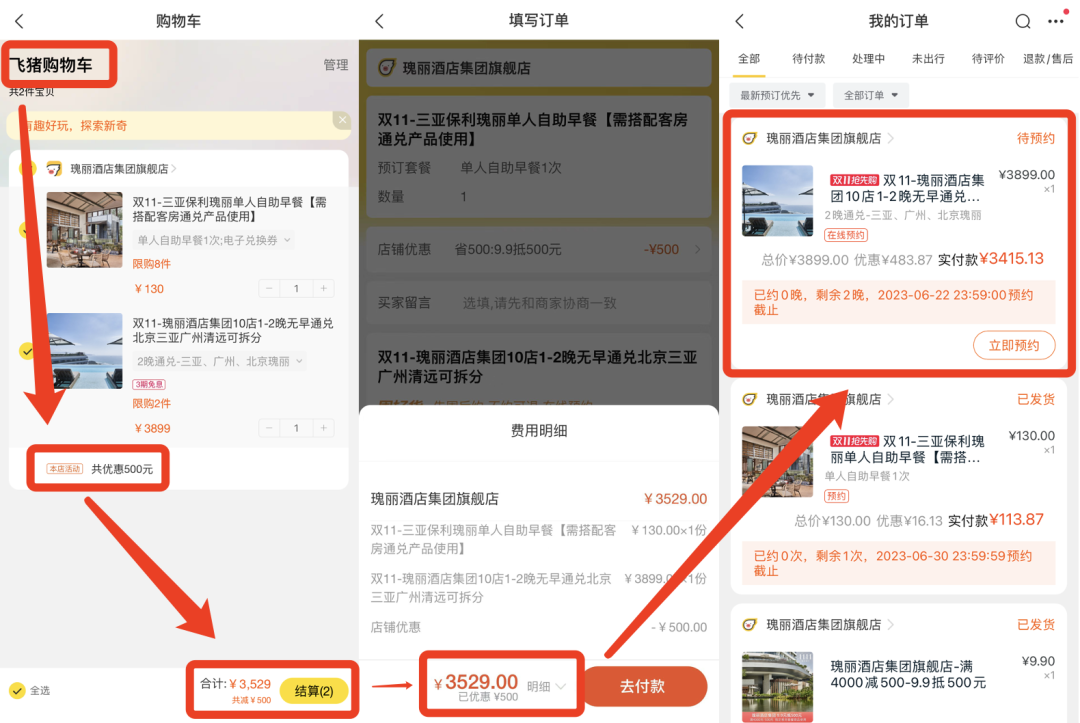Screen dimensions: 1080x723
Task: Switch to 全部 orders tab
Action: 749,59
